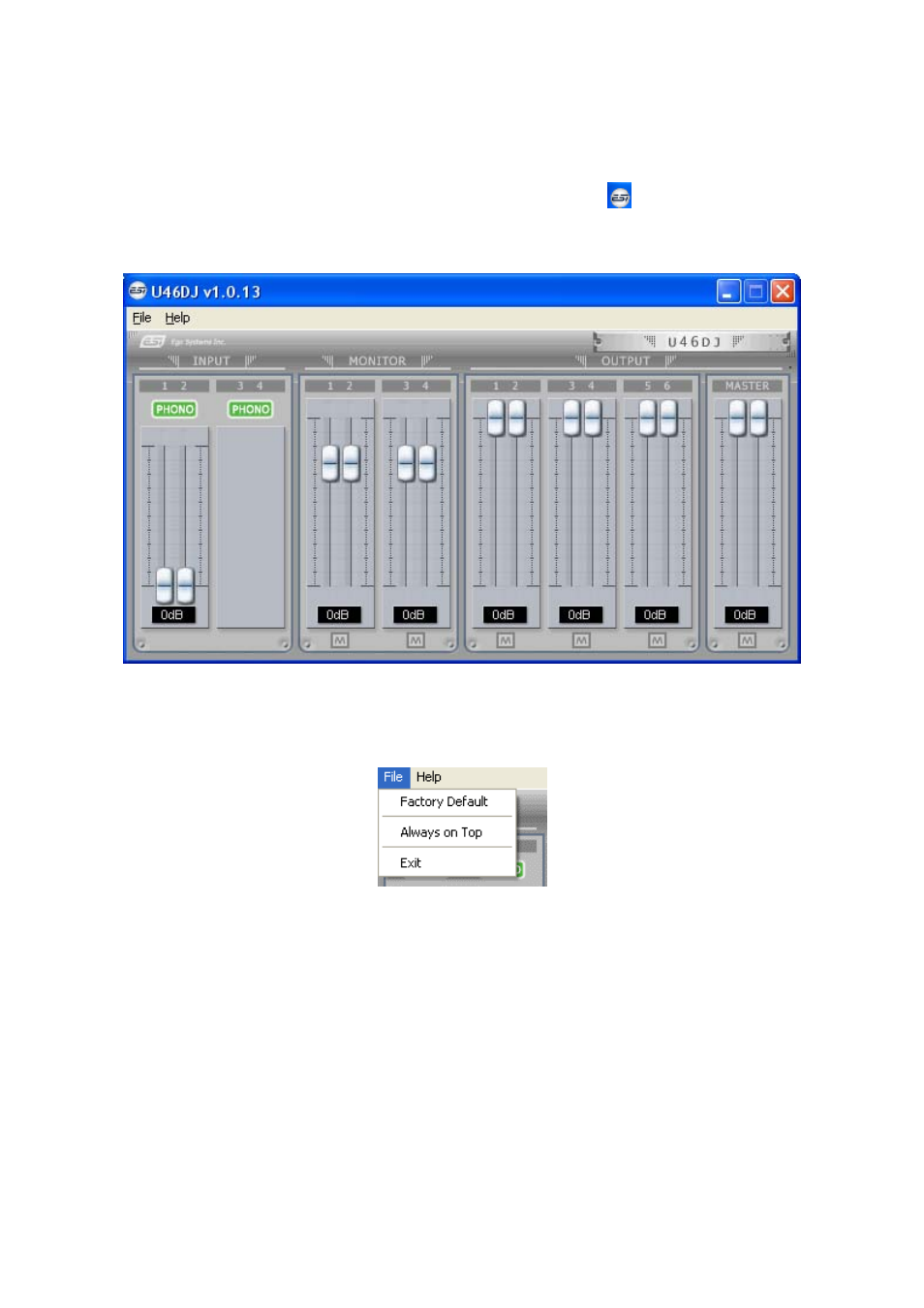This screenshot has width=924, height=1308.
Task: Click the 0dB value under output 3 4
Action: 580,614
